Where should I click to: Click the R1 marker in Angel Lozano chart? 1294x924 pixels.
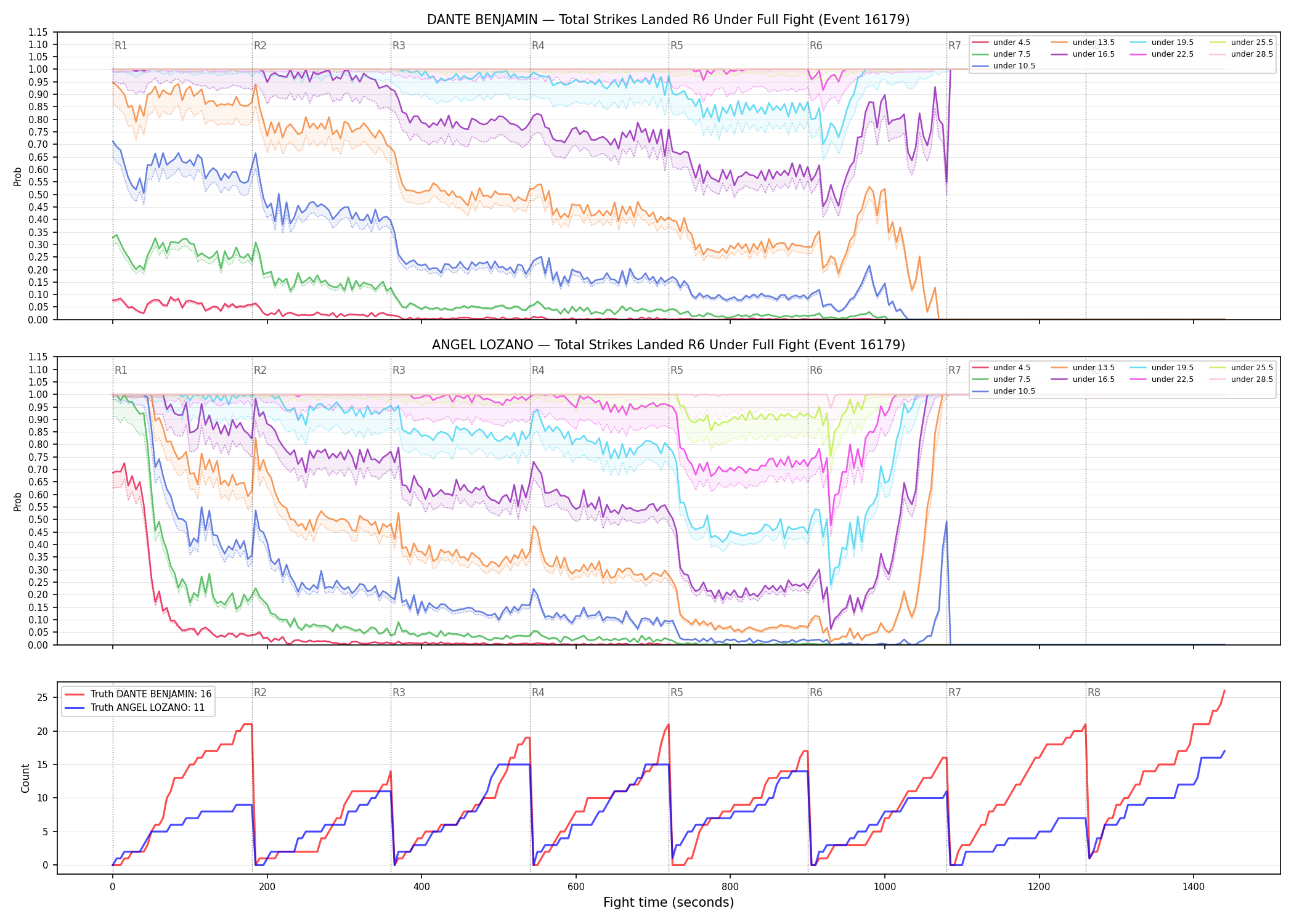[121, 370]
